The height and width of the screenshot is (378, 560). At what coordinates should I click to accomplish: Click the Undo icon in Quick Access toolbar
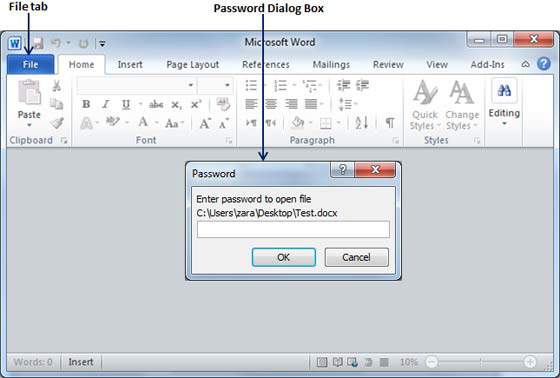coord(56,44)
